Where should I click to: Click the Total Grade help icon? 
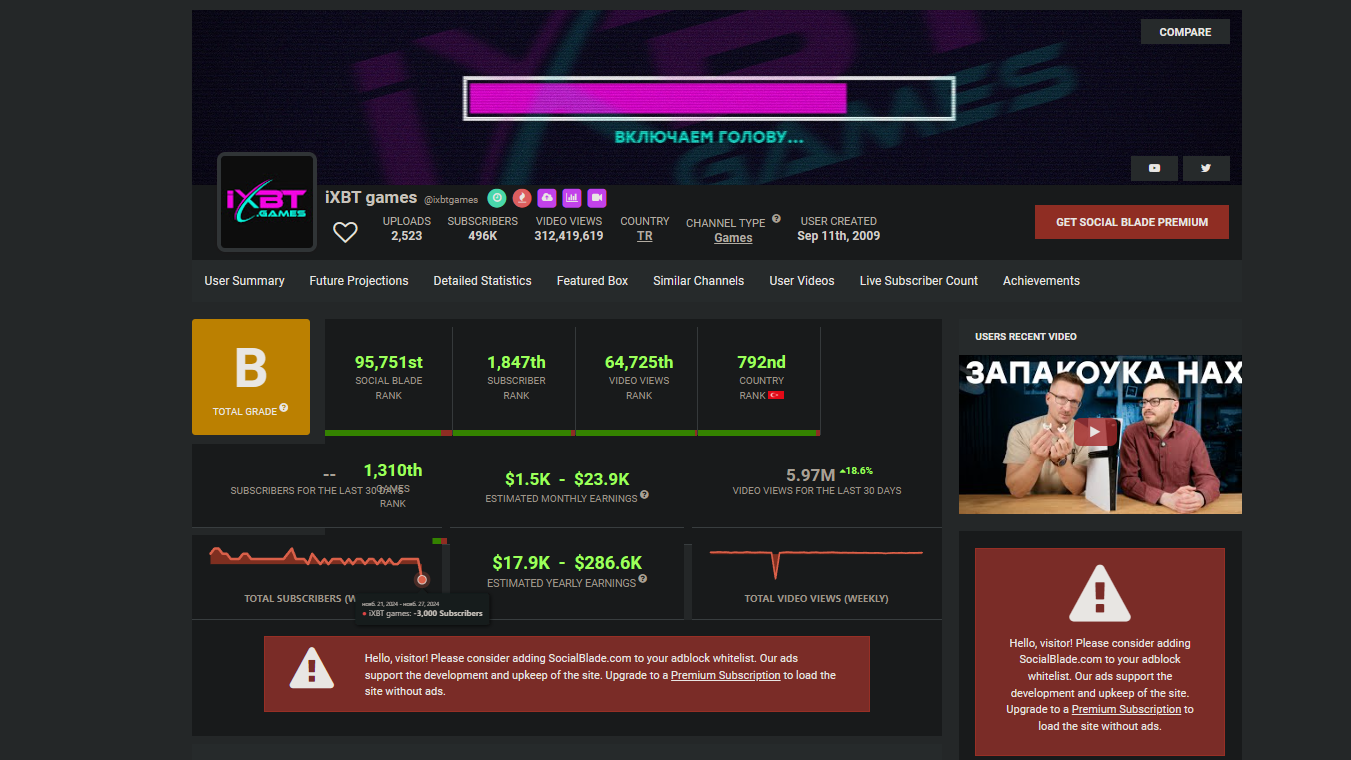pos(284,408)
